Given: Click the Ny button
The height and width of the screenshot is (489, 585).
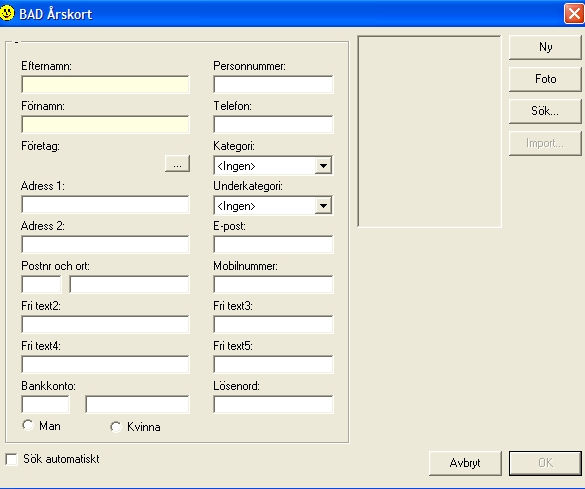Looking at the screenshot, I should coord(545,47).
